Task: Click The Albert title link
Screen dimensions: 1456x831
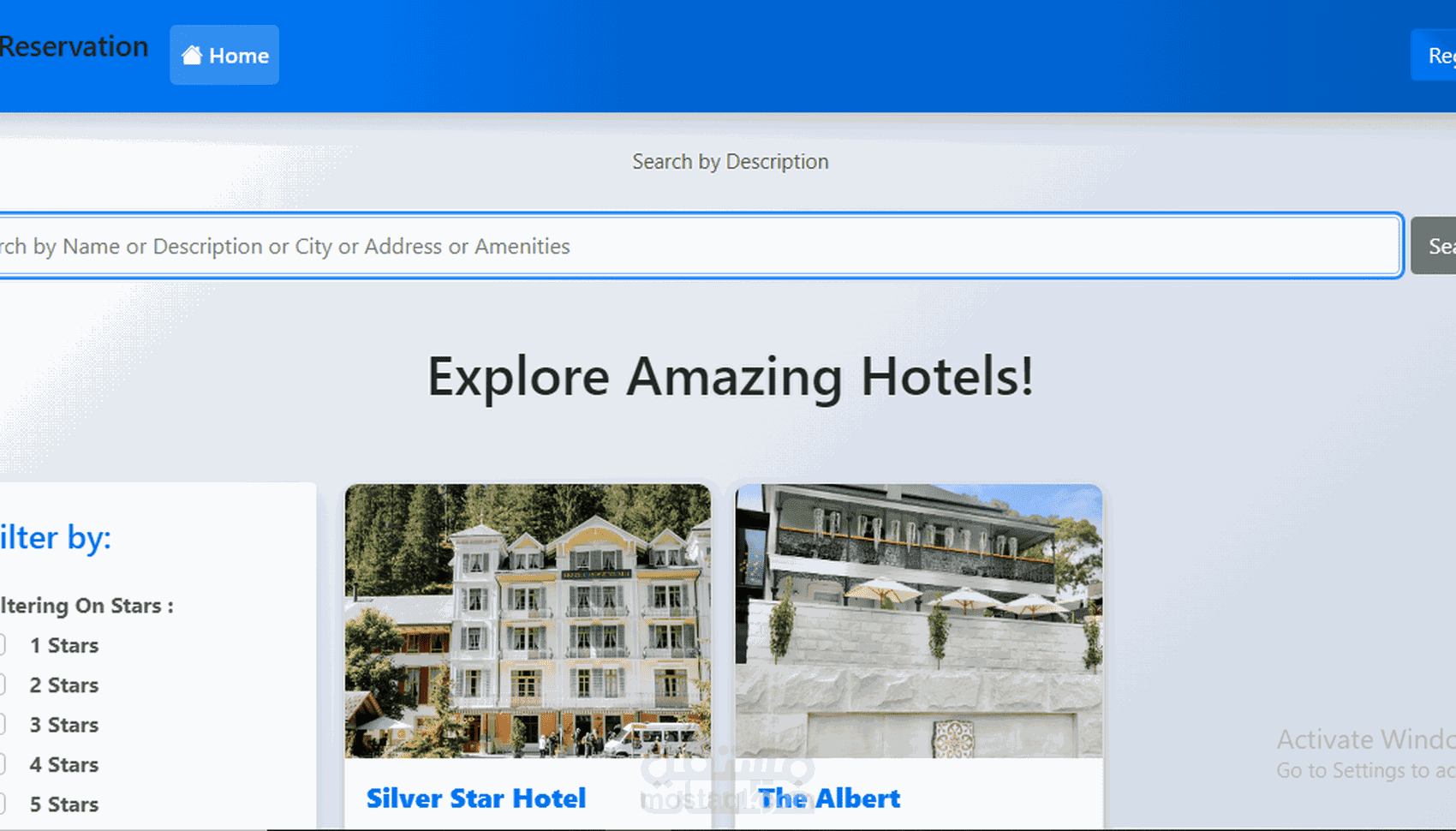Action: [x=829, y=798]
